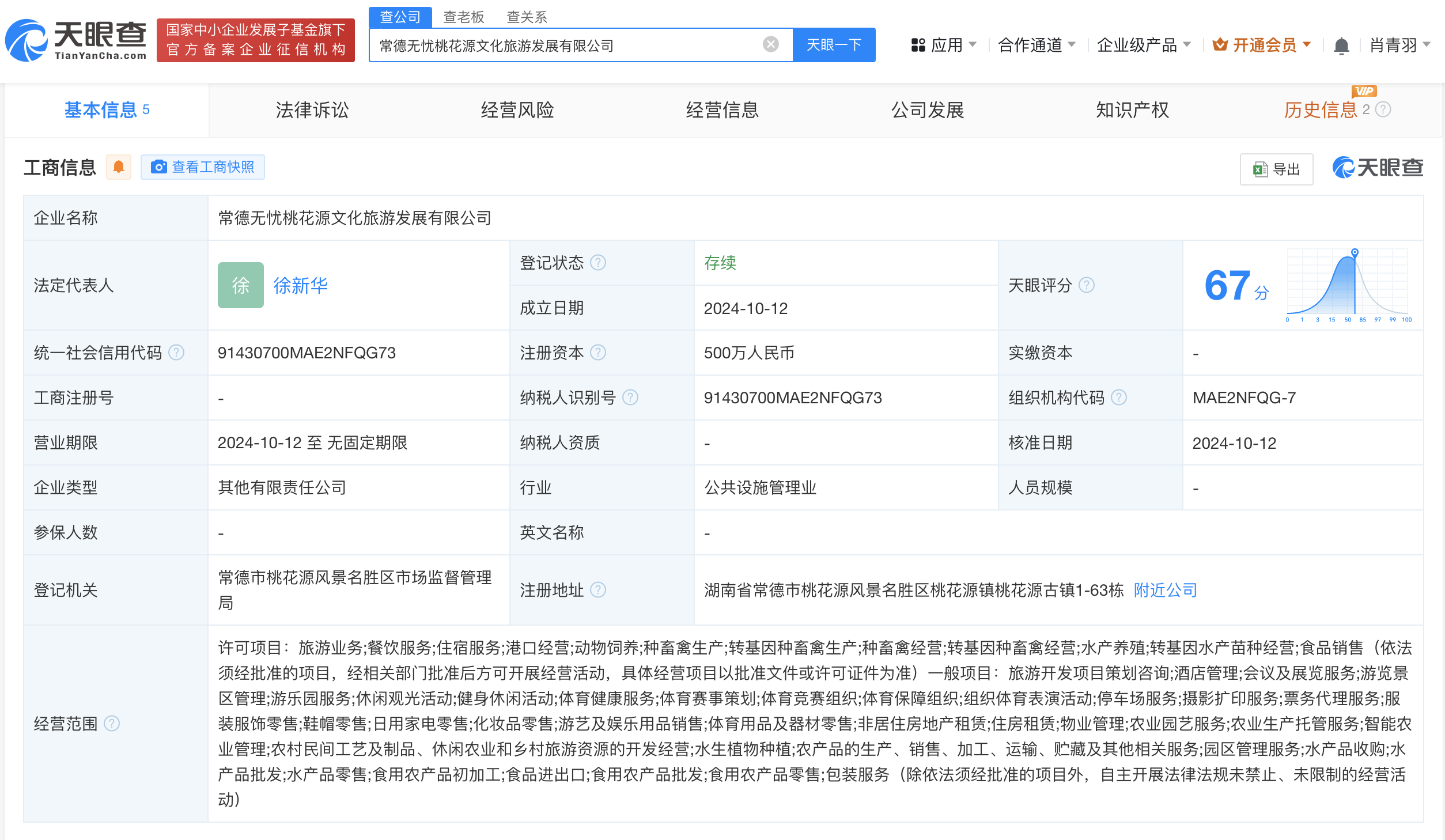Click the camera icon on 查看工商快照
Screen dimensions: 1445x840
tap(160, 167)
